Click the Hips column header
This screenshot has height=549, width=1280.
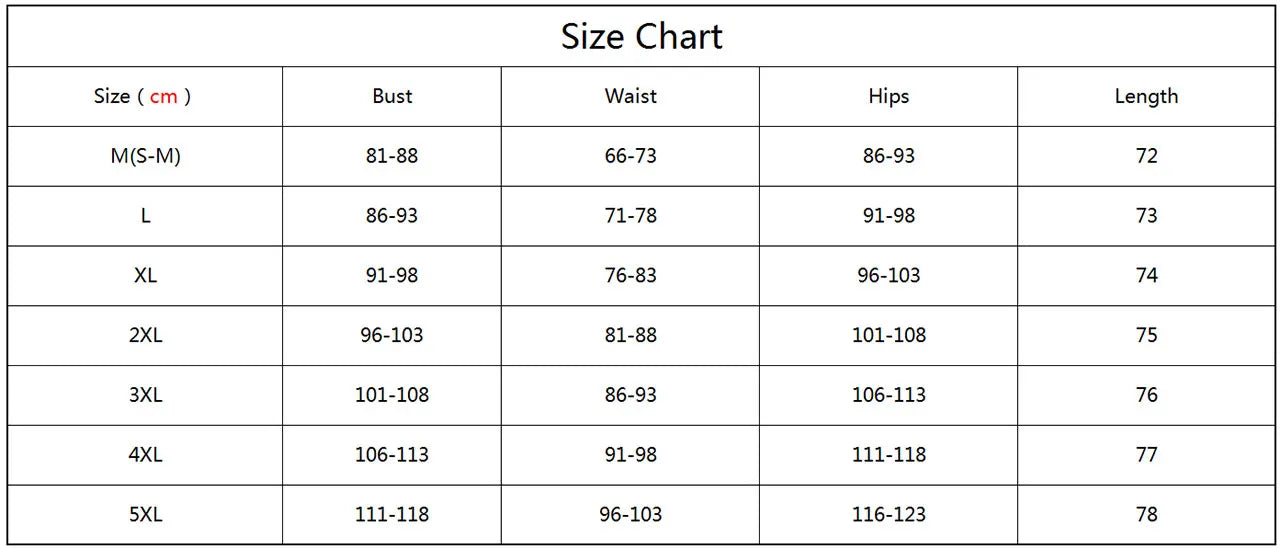[x=888, y=96]
